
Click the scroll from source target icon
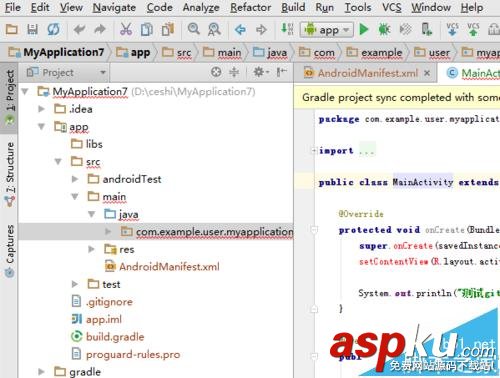coord(216,72)
